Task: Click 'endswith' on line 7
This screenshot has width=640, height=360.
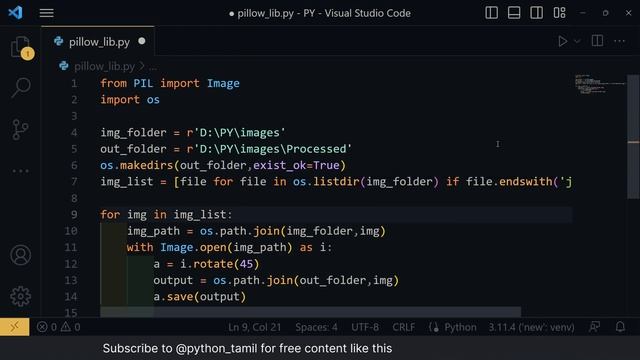Action: (525, 182)
